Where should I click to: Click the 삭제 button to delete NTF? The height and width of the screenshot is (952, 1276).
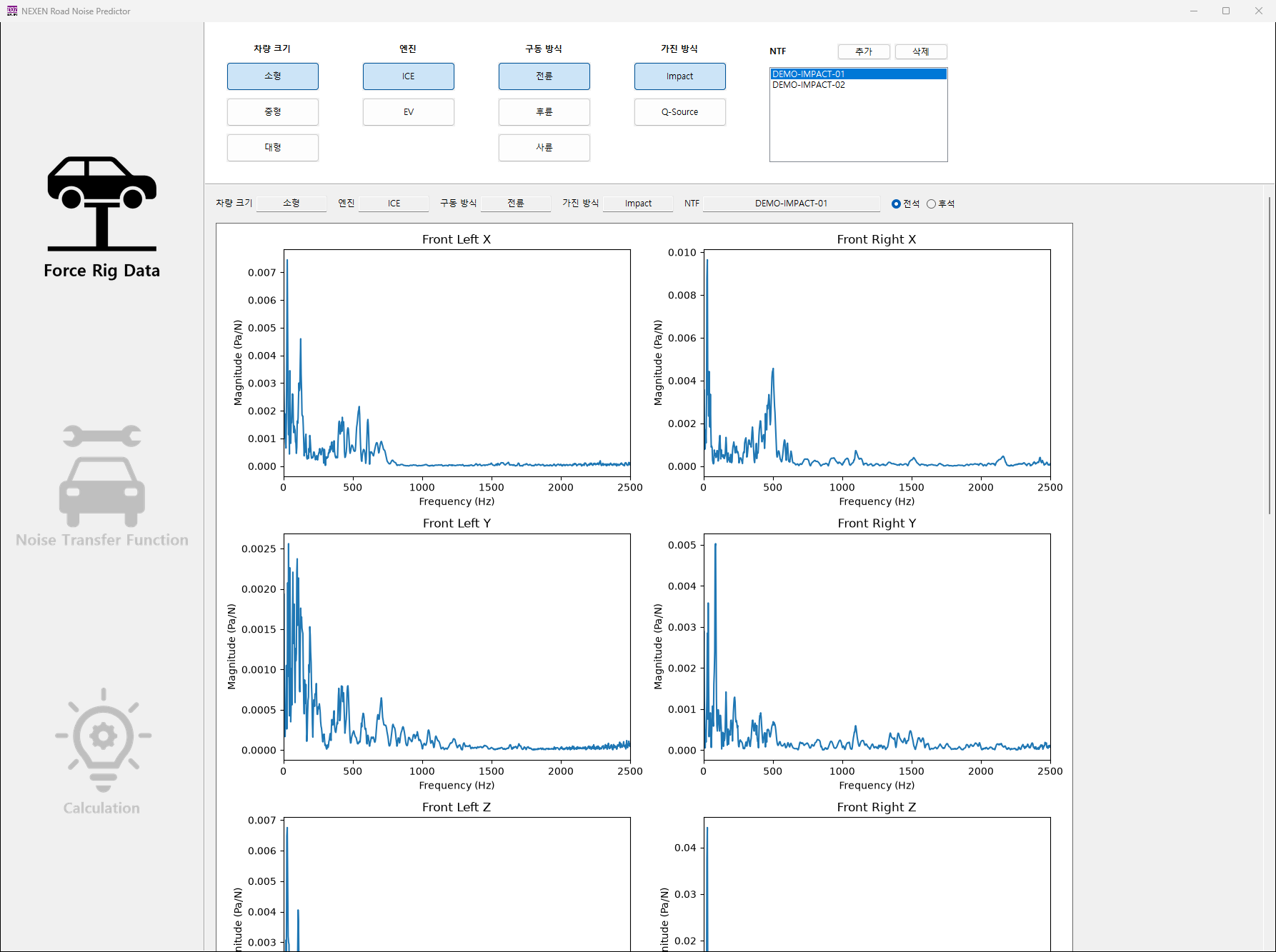(921, 51)
